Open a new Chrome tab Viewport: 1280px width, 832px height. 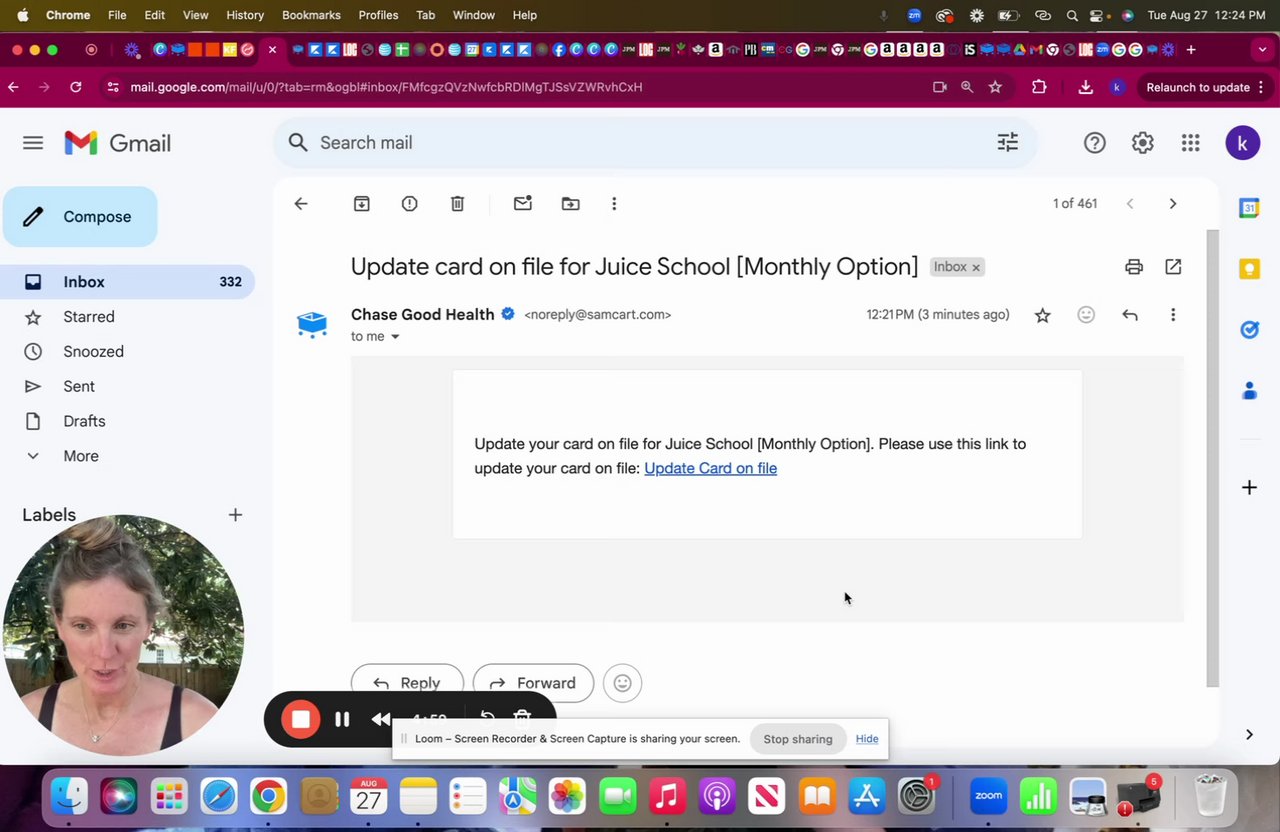pos(1191,49)
